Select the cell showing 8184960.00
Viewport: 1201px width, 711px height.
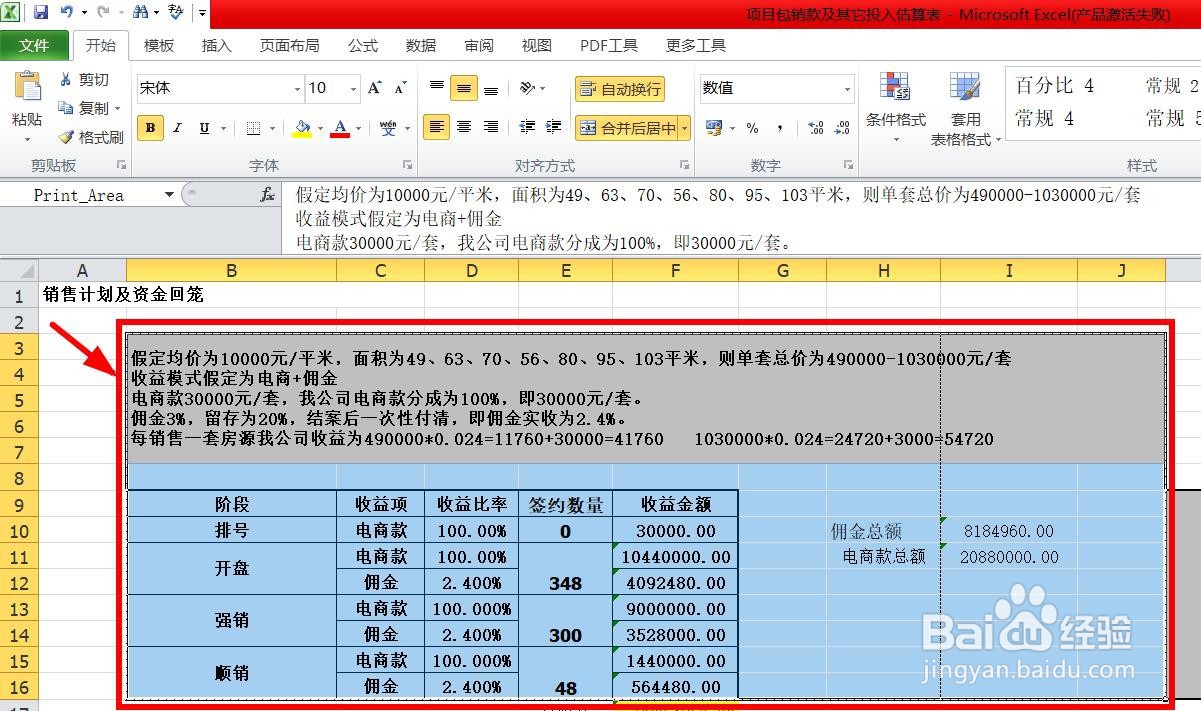[x=1008, y=530]
